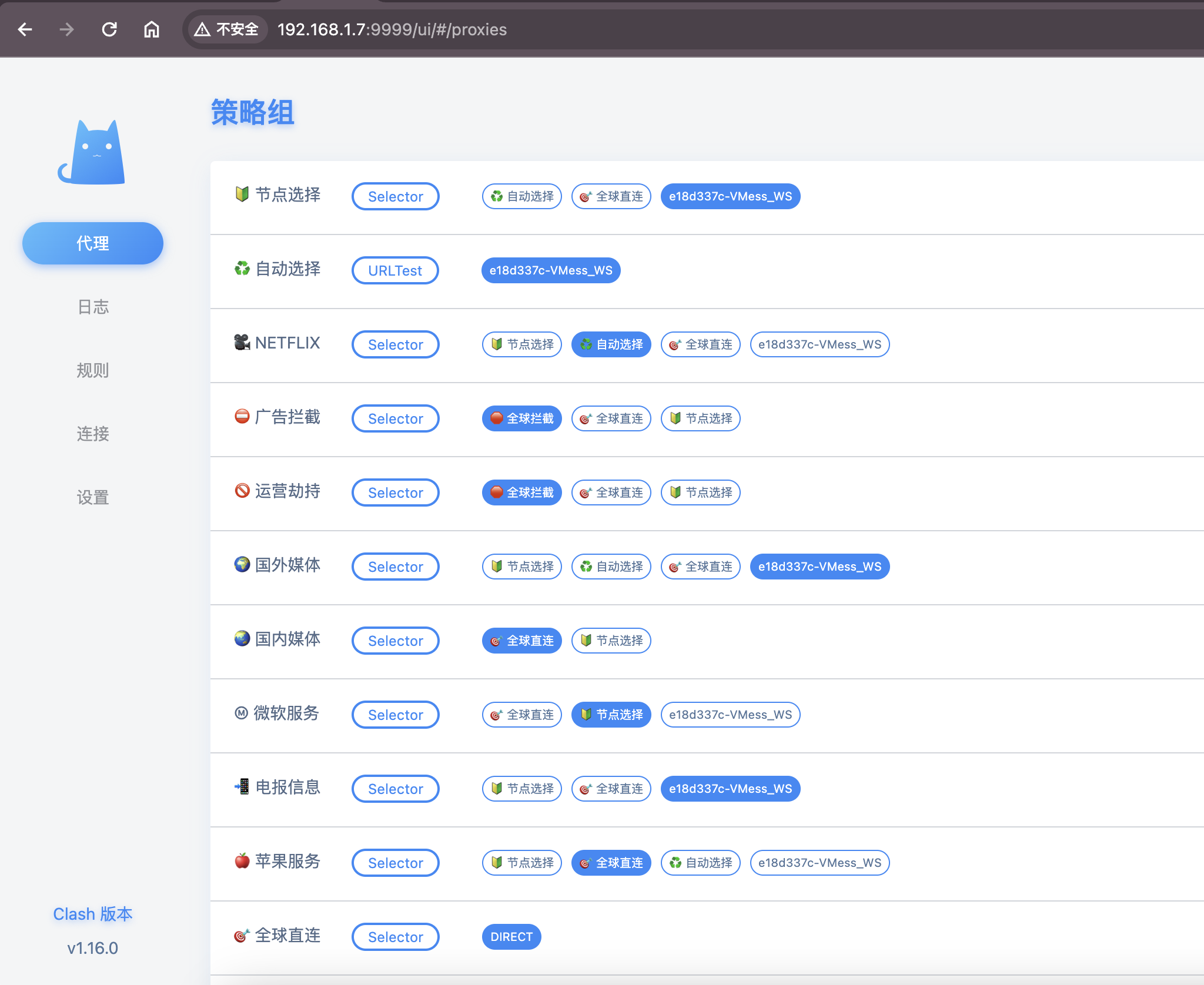Click the DIRECT proxy tag
The width and height of the screenshot is (1204, 985).
[x=511, y=937]
